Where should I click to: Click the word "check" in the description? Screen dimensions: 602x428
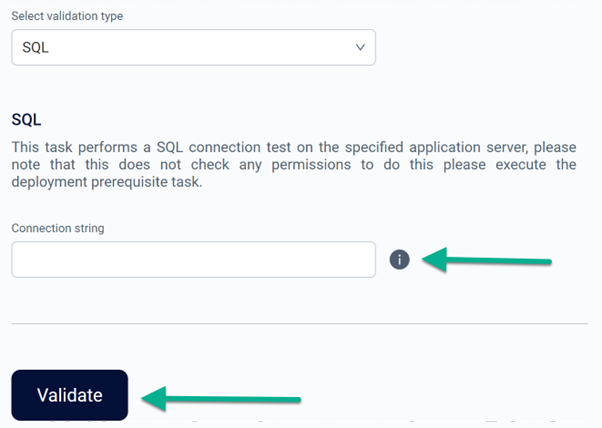(x=210, y=165)
